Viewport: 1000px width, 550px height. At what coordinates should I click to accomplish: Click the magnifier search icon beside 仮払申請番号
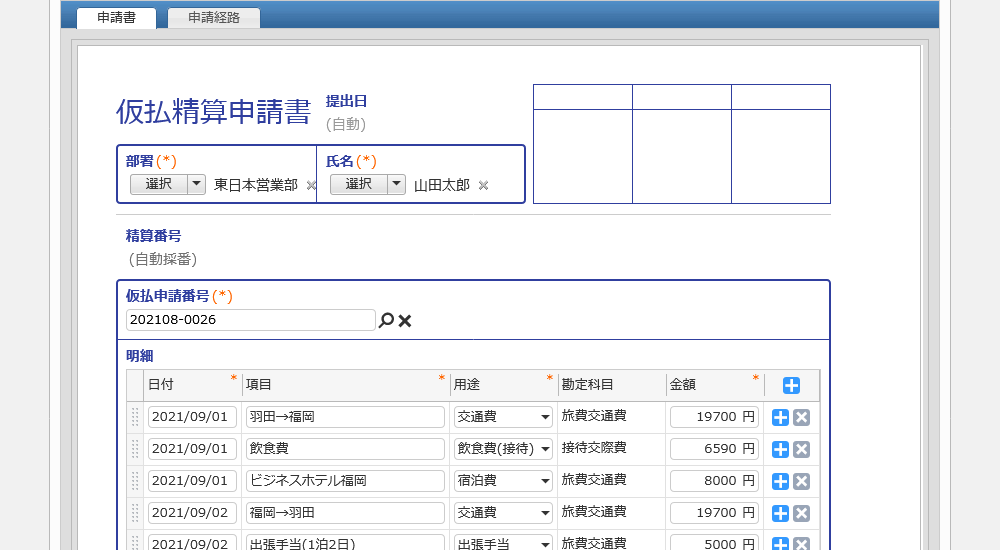pyautogui.click(x=386, y=321)
